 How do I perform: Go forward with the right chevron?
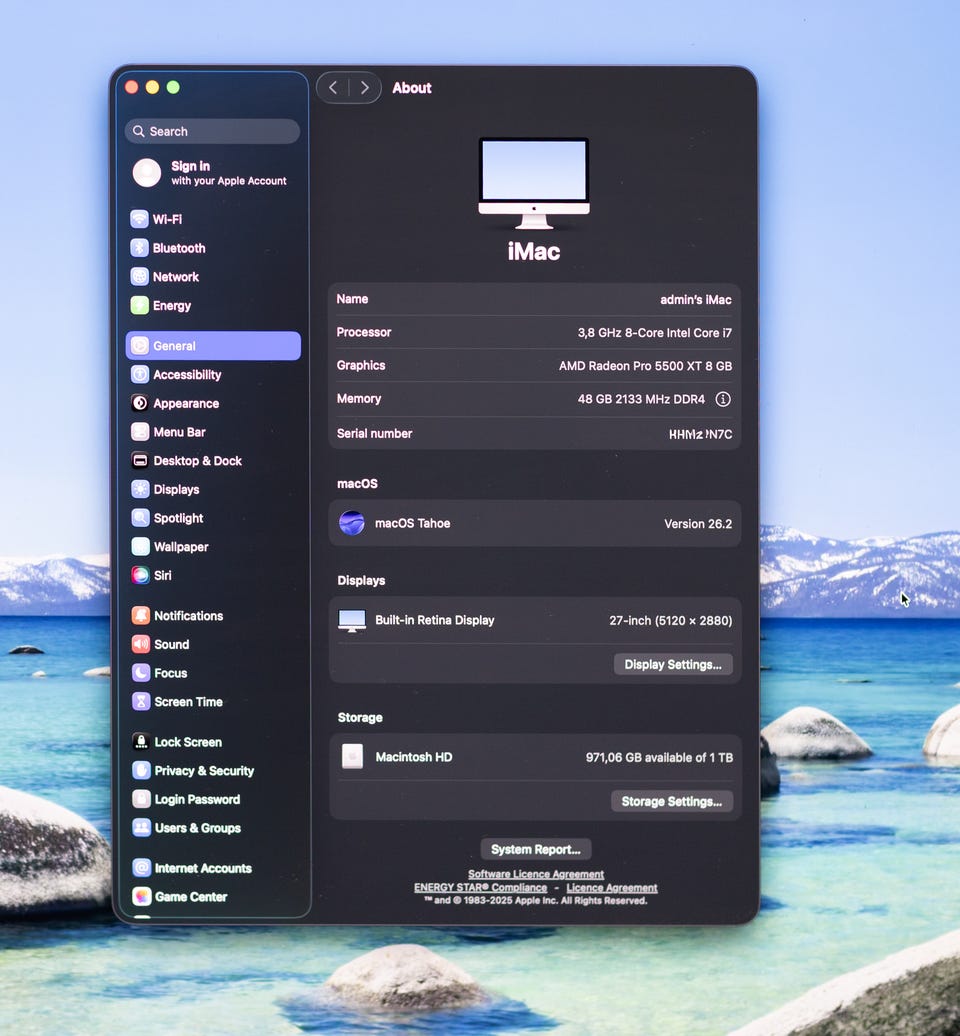364,88
